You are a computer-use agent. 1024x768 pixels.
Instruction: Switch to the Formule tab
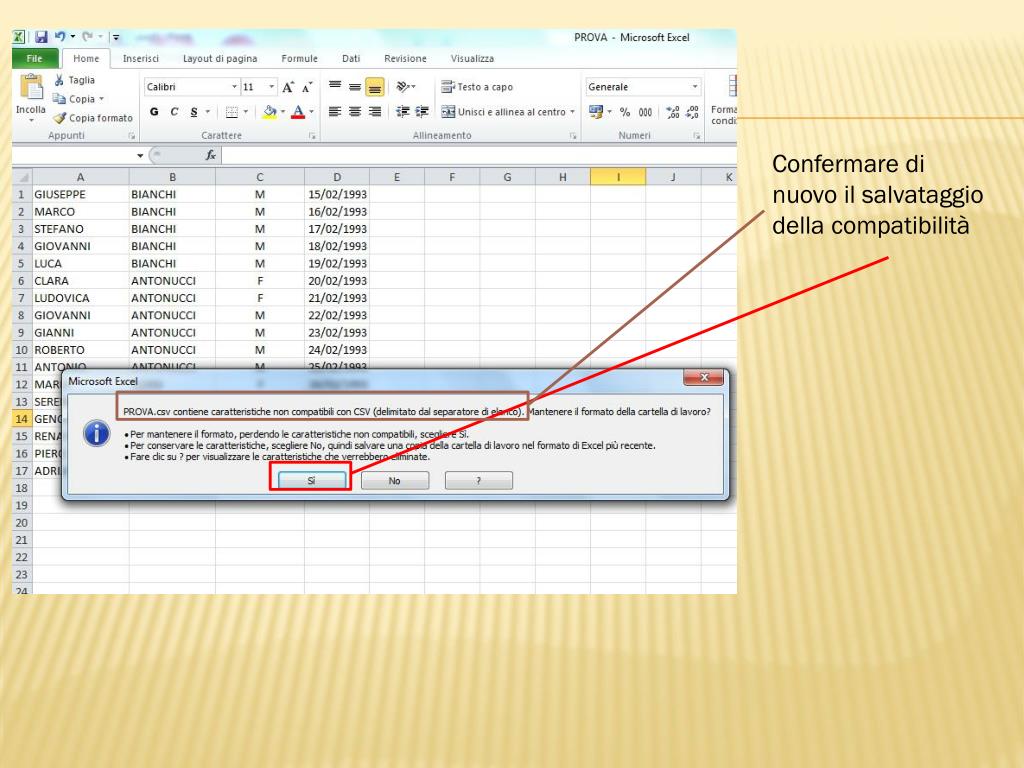(x=299, y=58)
